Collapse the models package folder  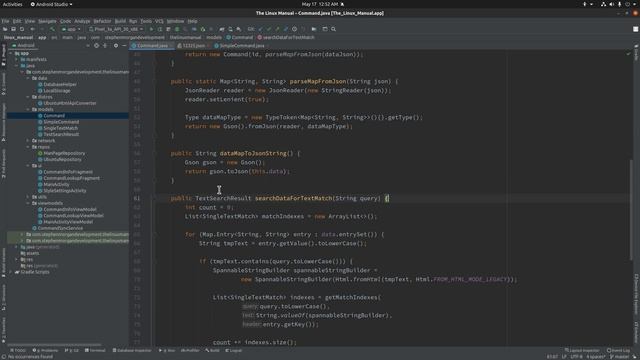pyautogui.click(x=29, y=109)
